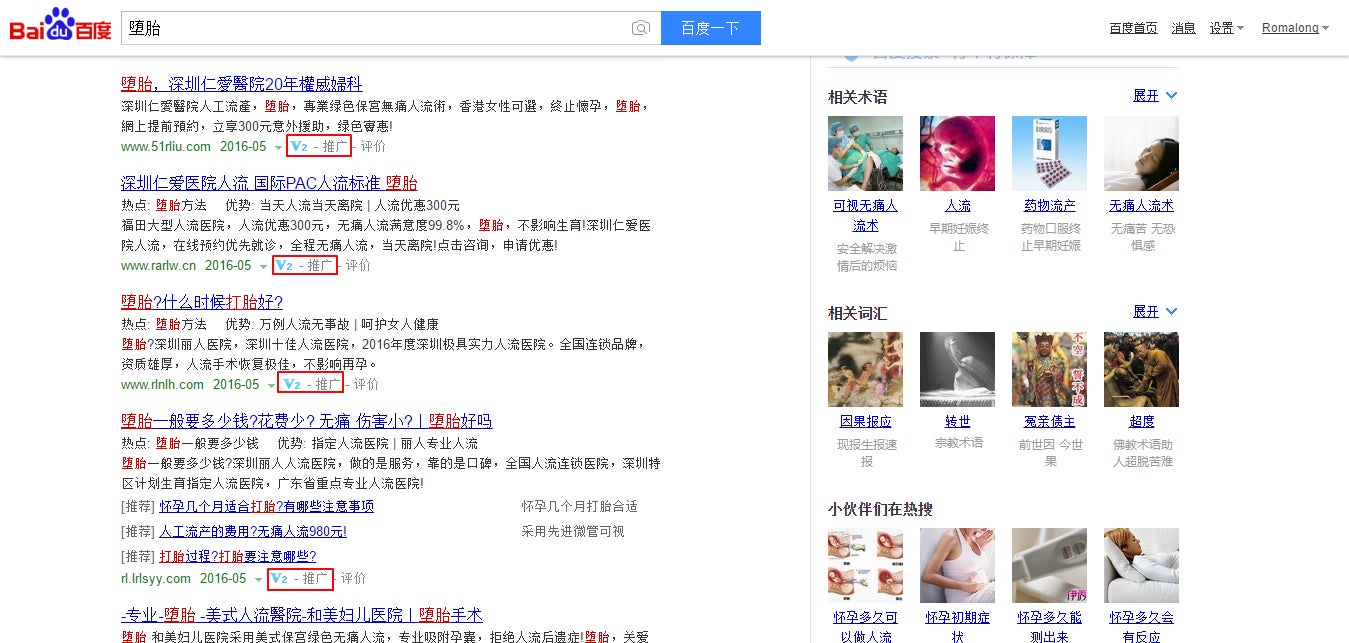Click the 相关术语 heading
1349x643 pixels.
tap(857, 97)
